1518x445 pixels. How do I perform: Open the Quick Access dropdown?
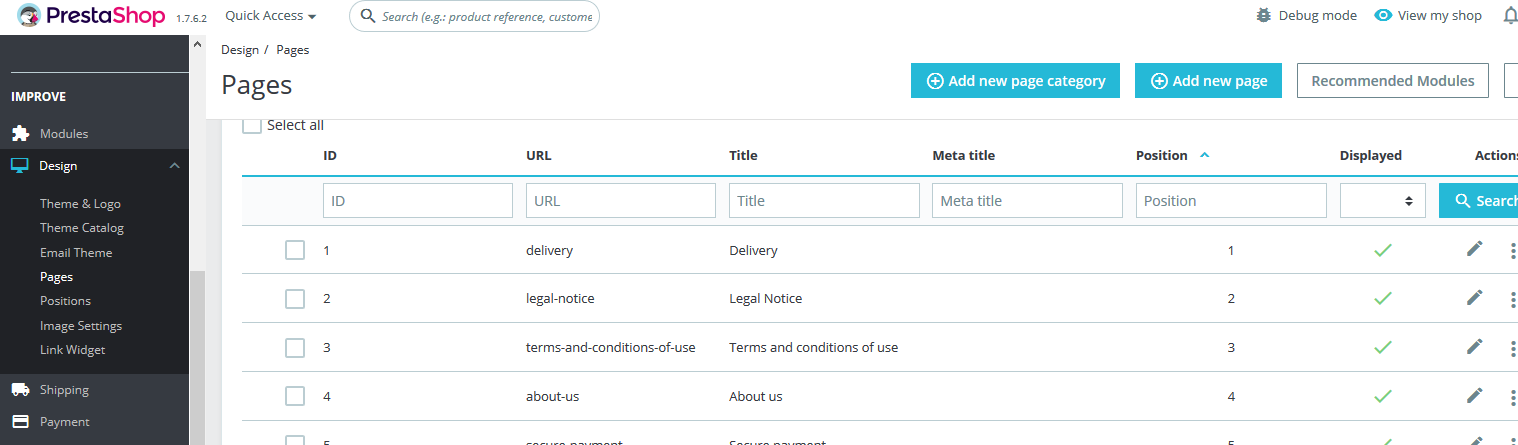(270, 16)
